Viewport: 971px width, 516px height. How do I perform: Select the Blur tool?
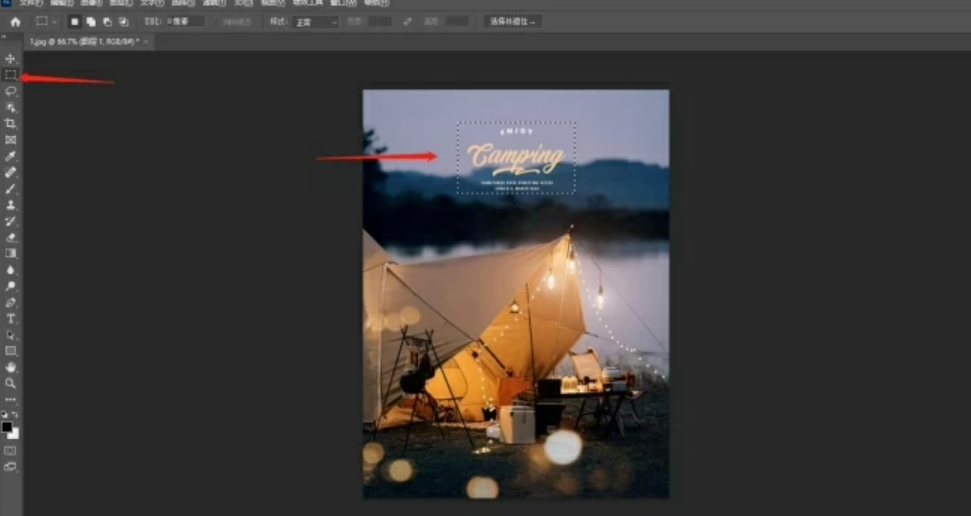click(11, 270)
